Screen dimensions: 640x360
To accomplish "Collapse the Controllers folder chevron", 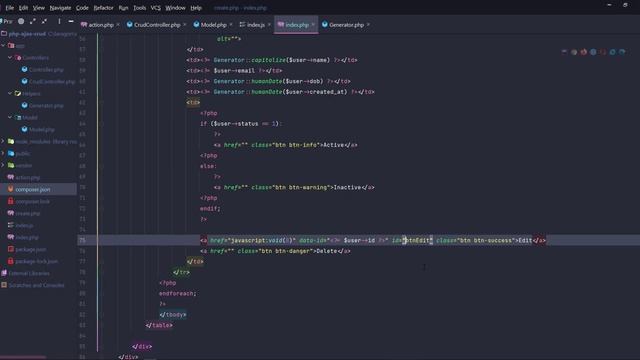I will (x=10, y=58).
